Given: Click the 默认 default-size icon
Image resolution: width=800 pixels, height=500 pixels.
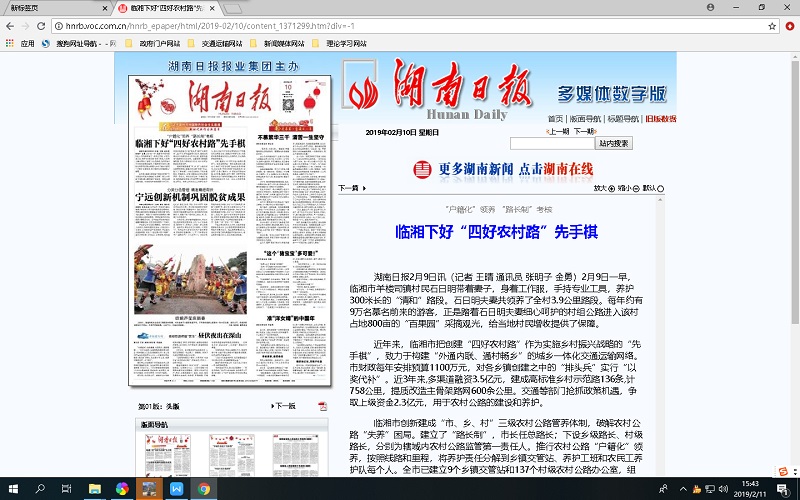Looking at the screenshot, I should click(x=660, y=189).
